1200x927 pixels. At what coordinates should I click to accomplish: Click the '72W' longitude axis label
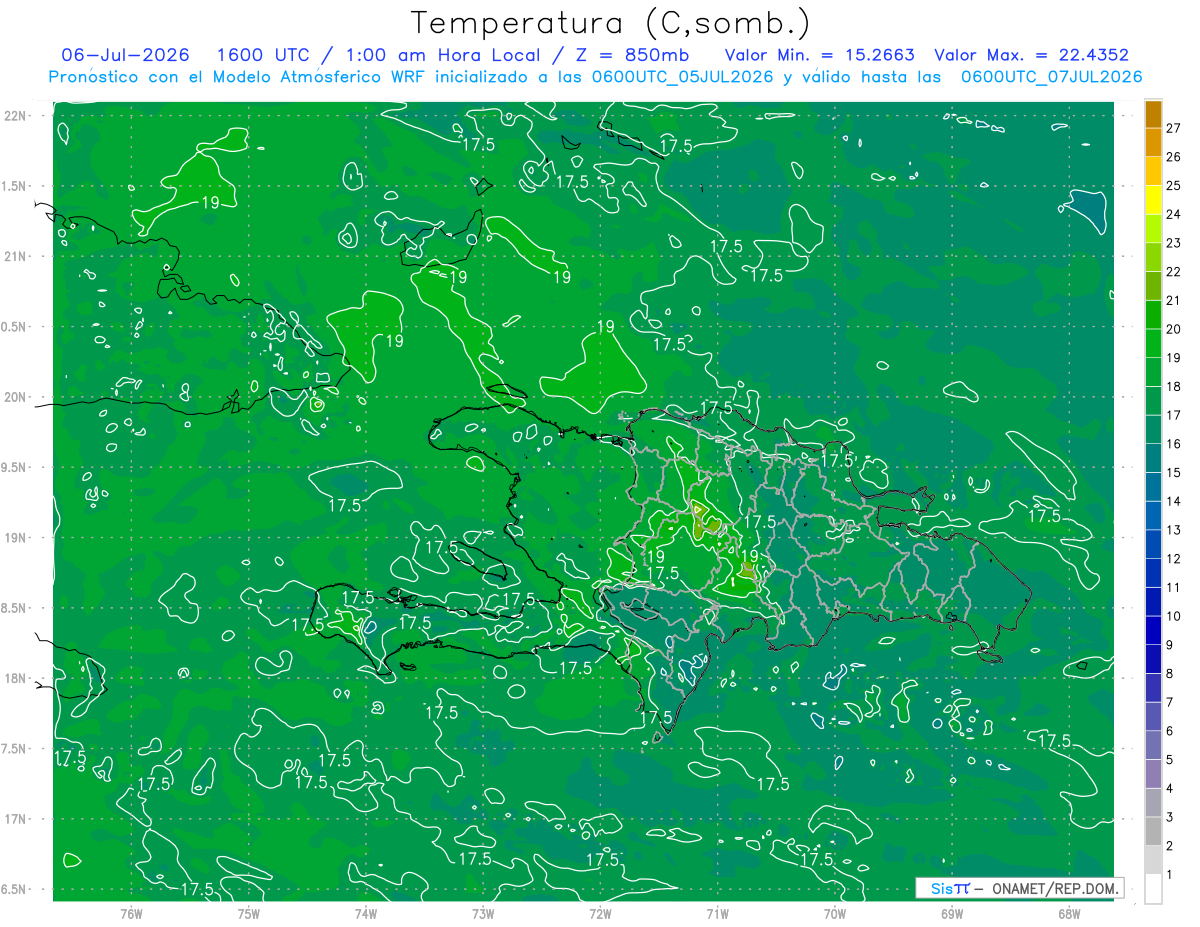pyautogui.click(x=600, y=913)
